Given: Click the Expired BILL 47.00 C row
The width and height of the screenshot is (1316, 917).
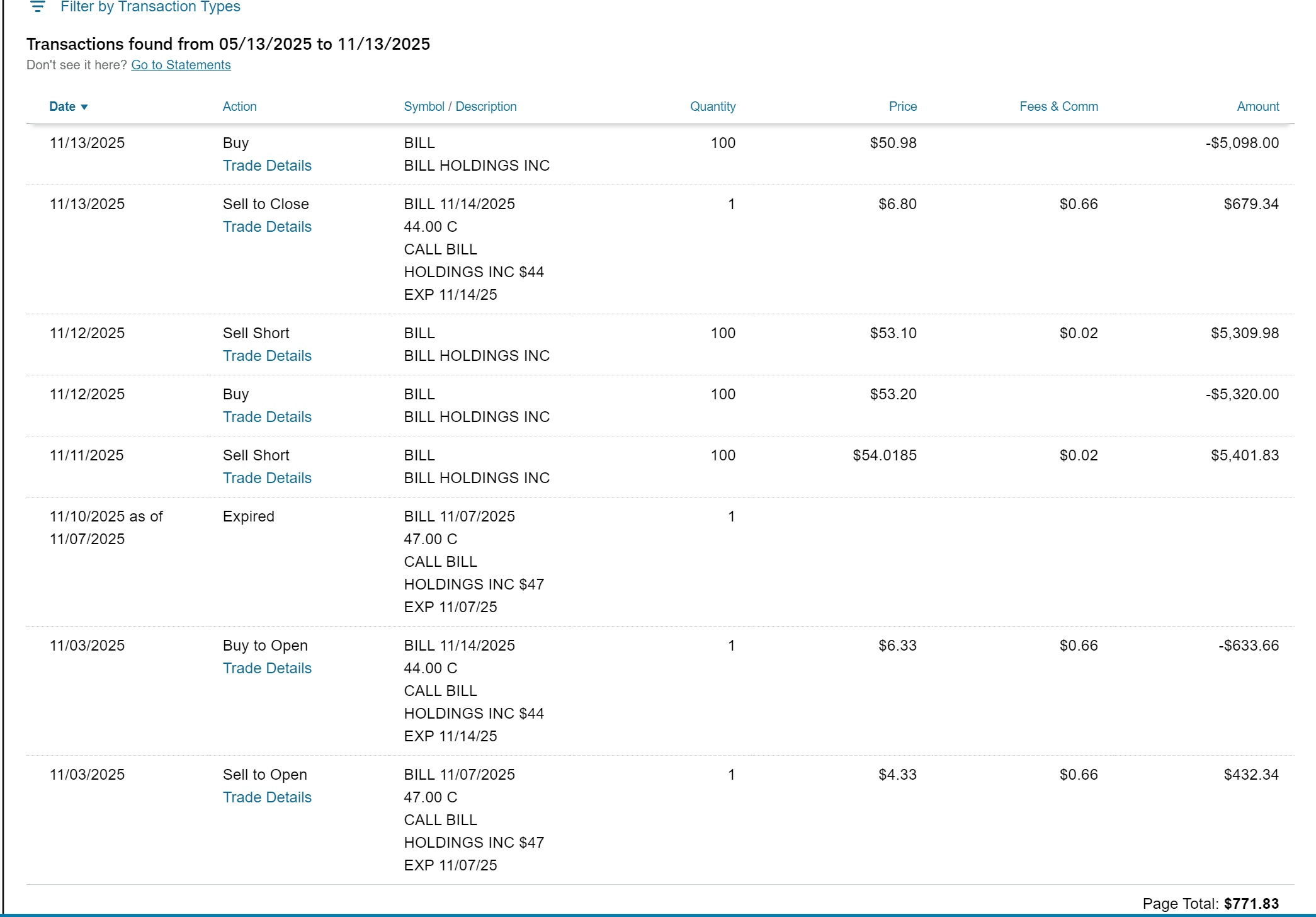Looking at the screenshot, I should (x=459, y=539).
